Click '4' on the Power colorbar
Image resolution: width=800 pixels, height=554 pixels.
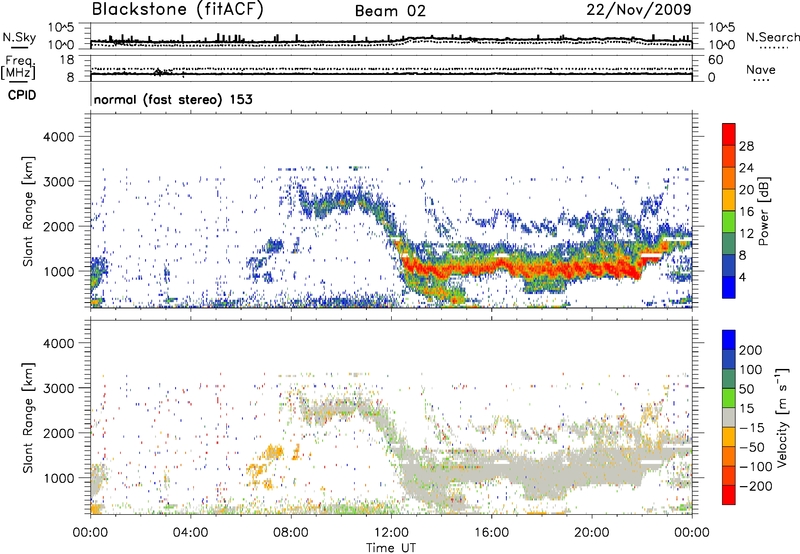pyautogui.click(x=742, y=277)
